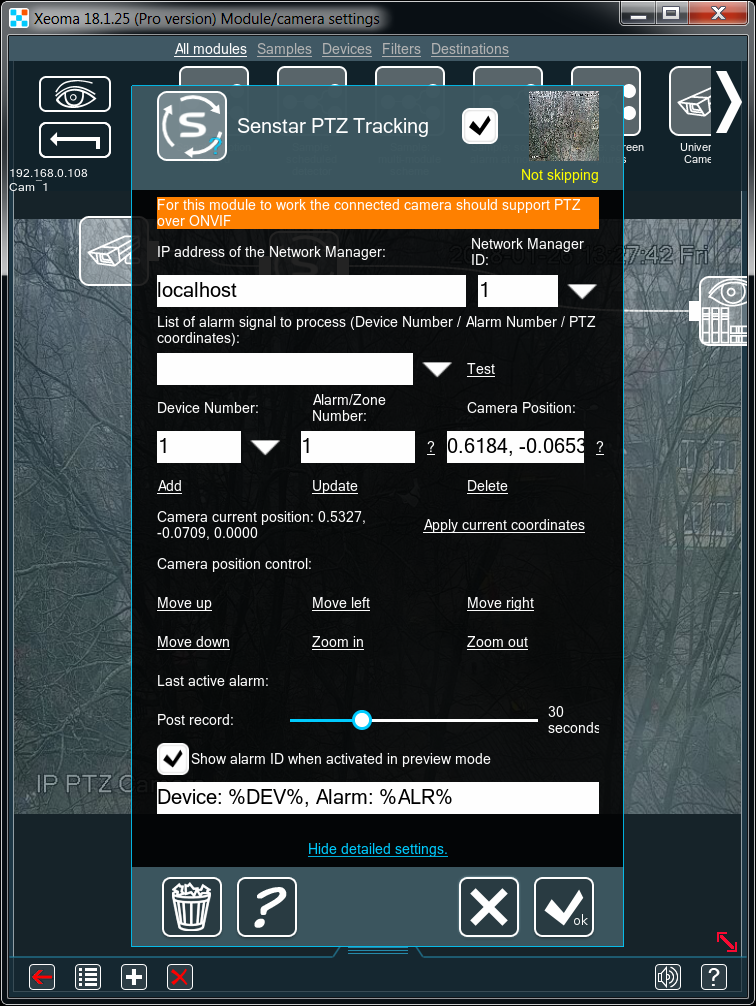The width and height of the screenshot is (756, 1006).
Task: Open the list menu icon in the bottom toolbar
Action: (x=88, y=977)
